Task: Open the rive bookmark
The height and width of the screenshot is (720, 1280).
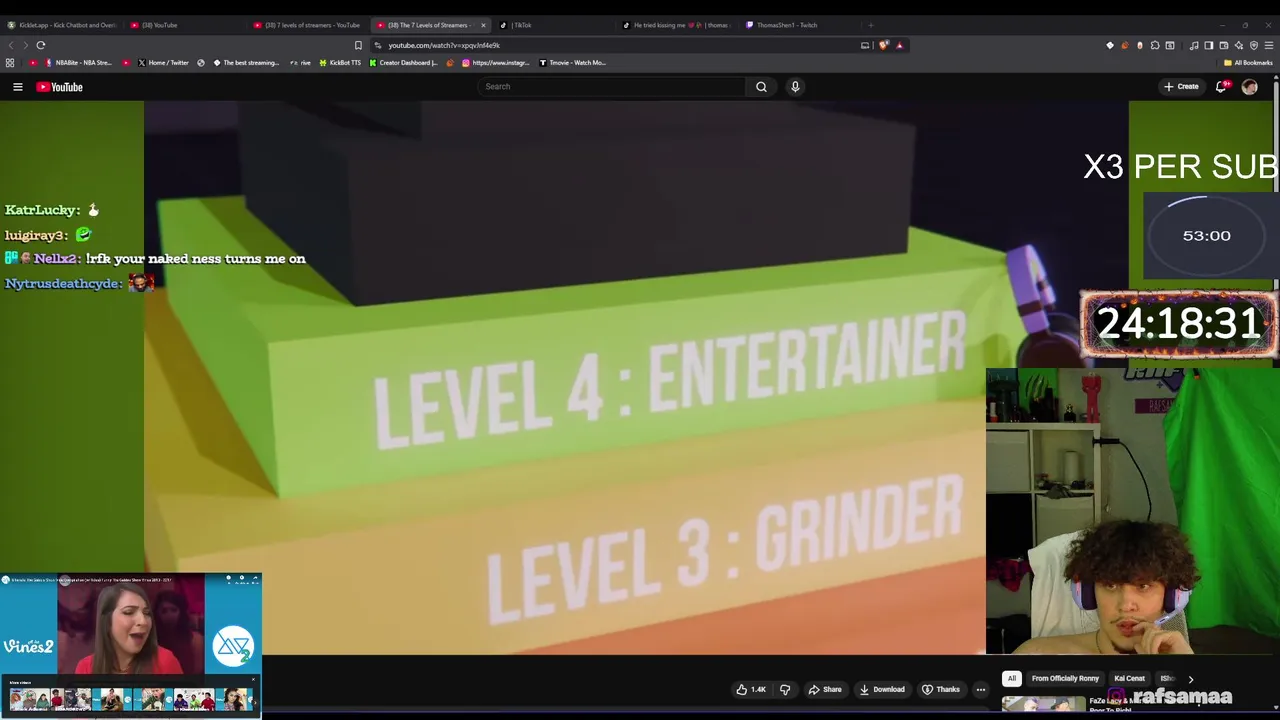Action: [x=300, y=63]
